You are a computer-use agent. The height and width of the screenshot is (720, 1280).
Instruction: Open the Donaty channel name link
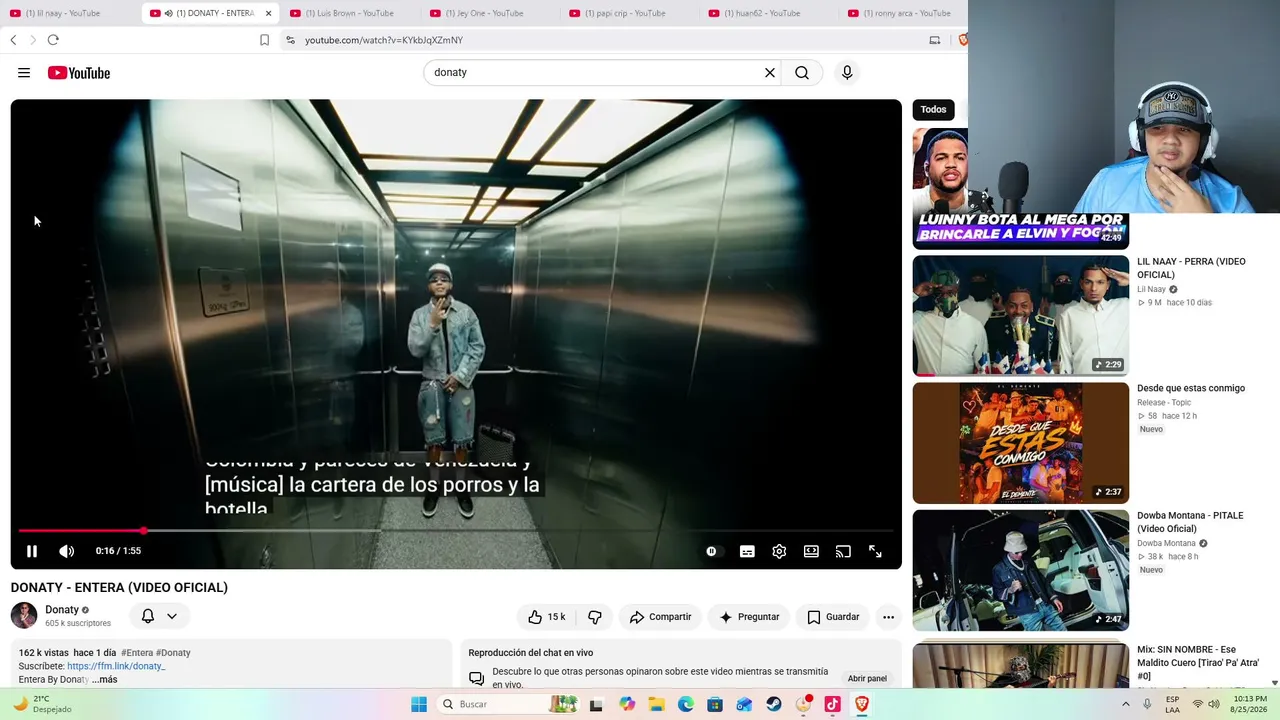tap(62, 610)
